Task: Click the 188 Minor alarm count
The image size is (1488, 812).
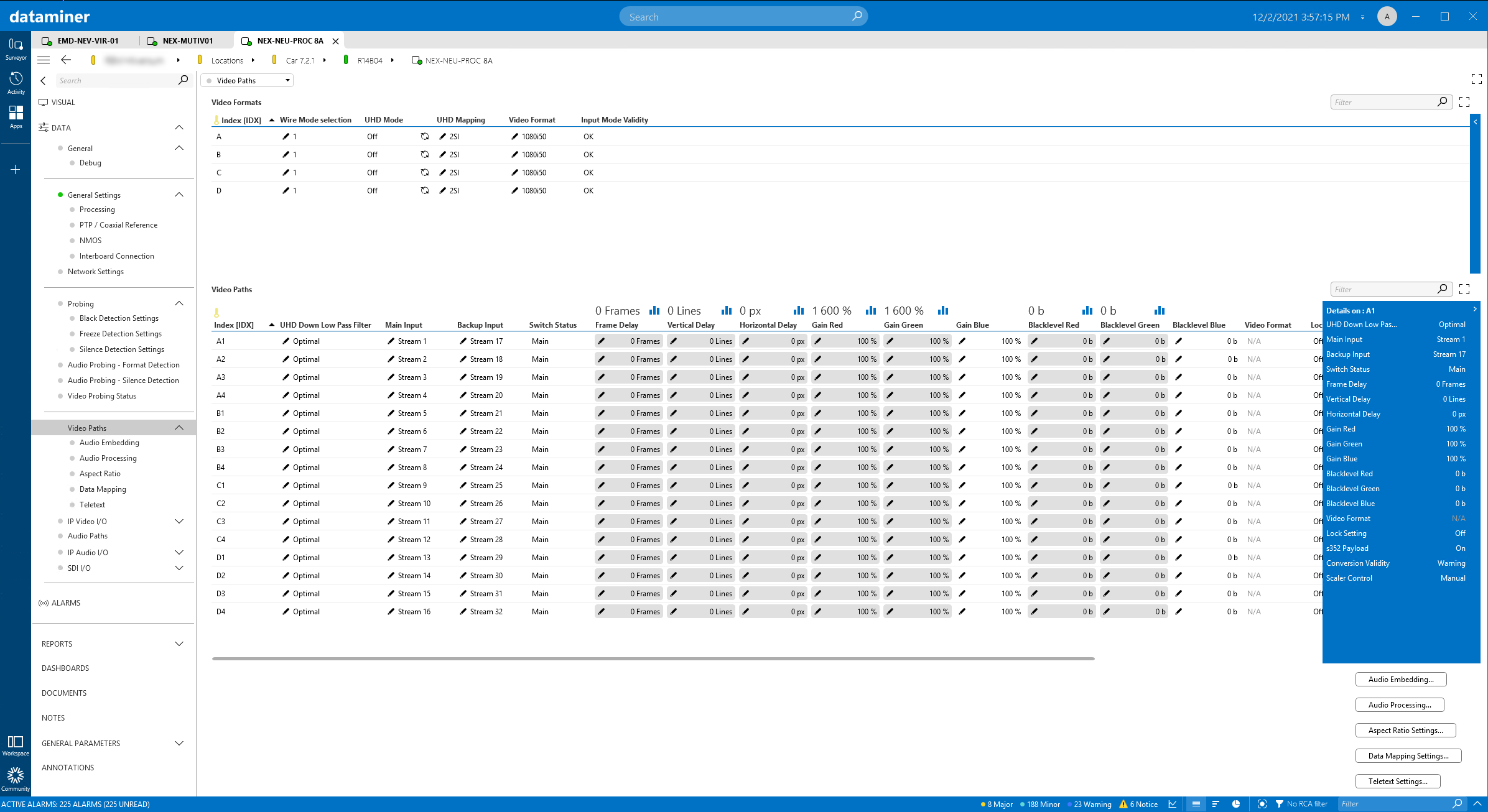Action: 1040,804
